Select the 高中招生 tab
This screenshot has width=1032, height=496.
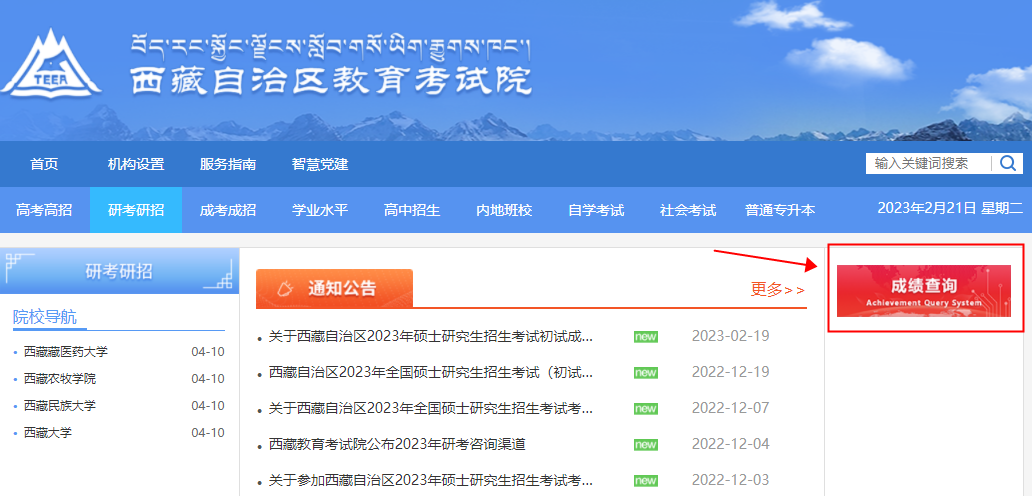tap(412, 211)
